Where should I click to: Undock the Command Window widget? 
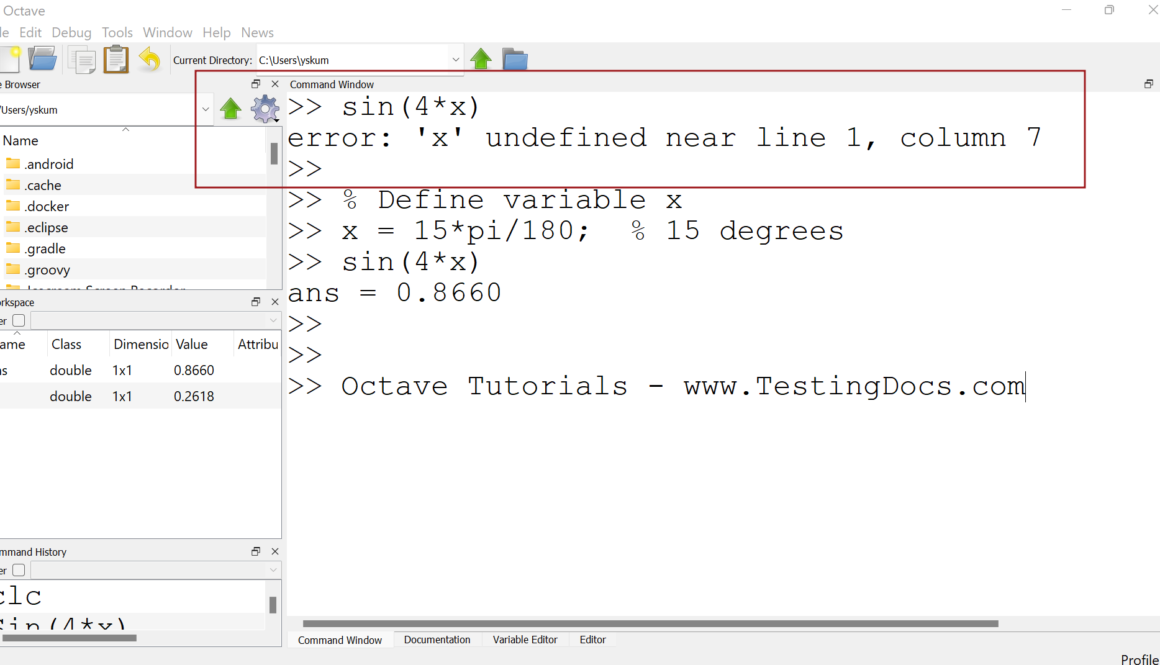[1148, 84]
